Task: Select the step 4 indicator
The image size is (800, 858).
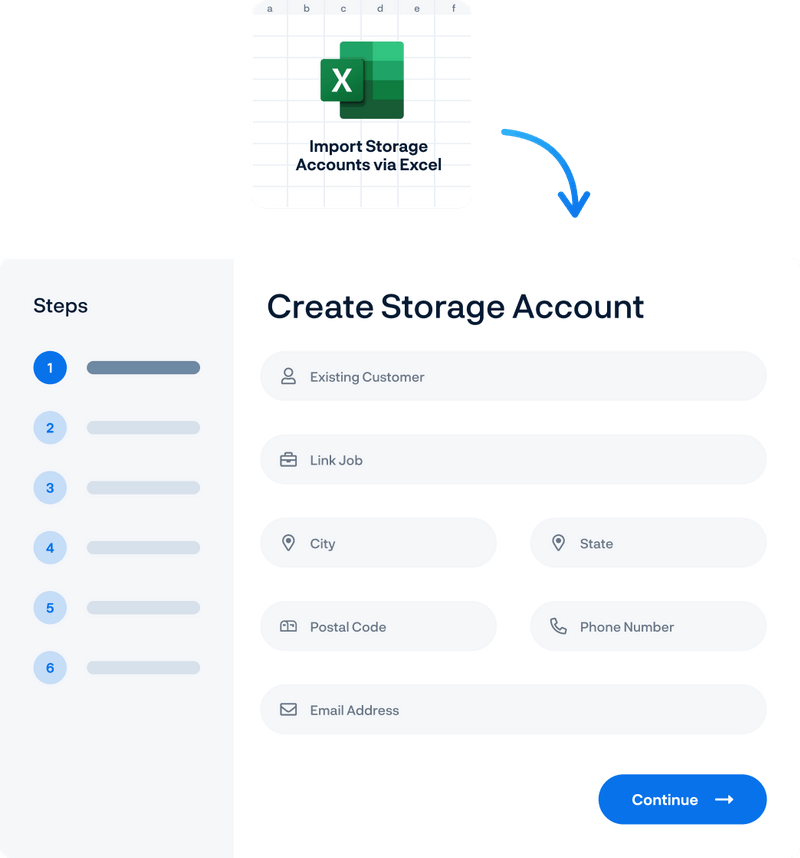Action: click(50, 547)
